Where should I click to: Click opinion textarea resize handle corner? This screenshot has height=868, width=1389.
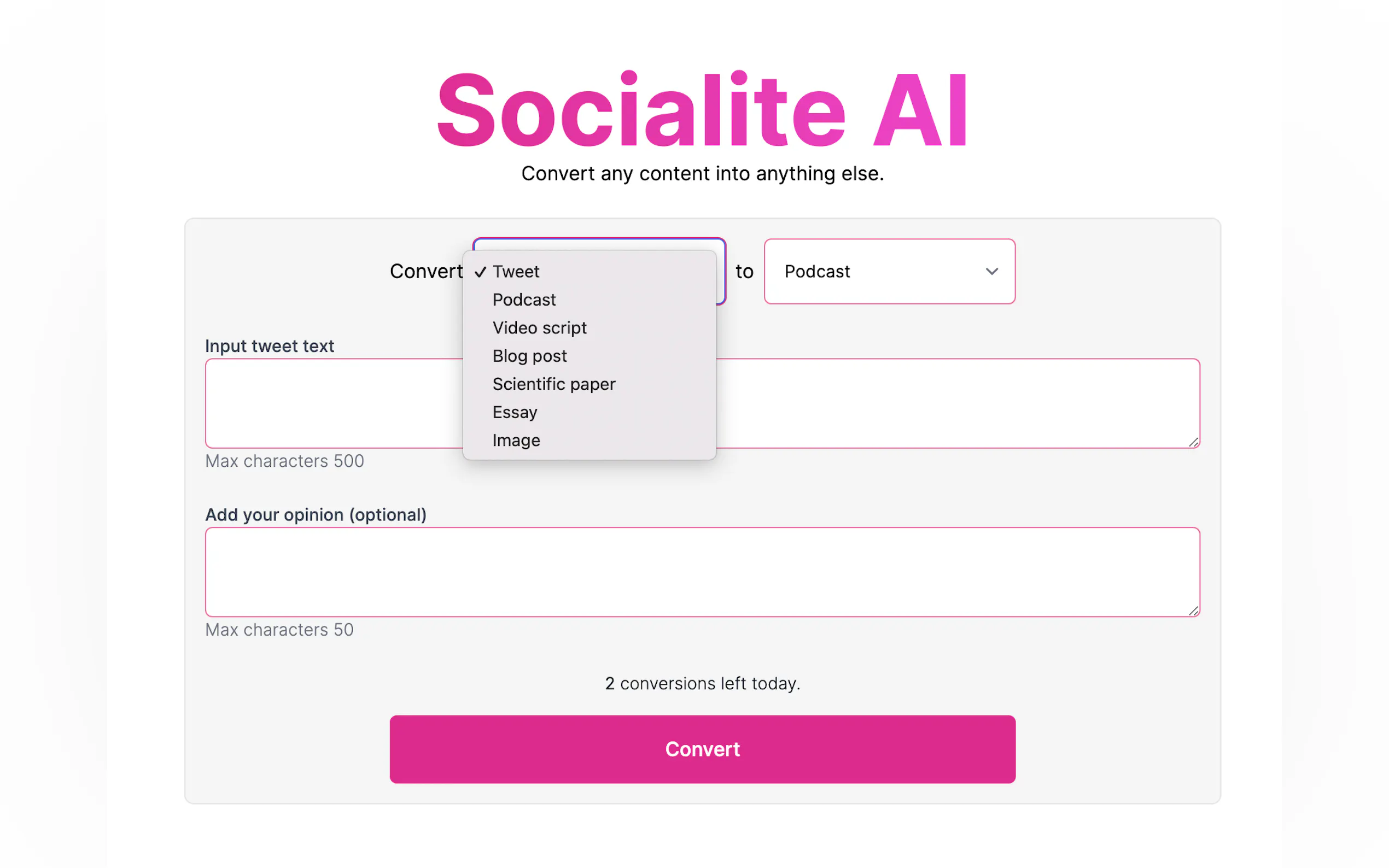coord(1193,611)
